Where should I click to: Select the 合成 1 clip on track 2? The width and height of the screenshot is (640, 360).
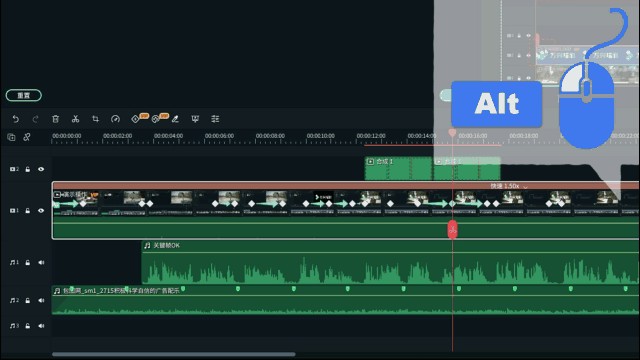pyautogui.click(x=398, y=169)
